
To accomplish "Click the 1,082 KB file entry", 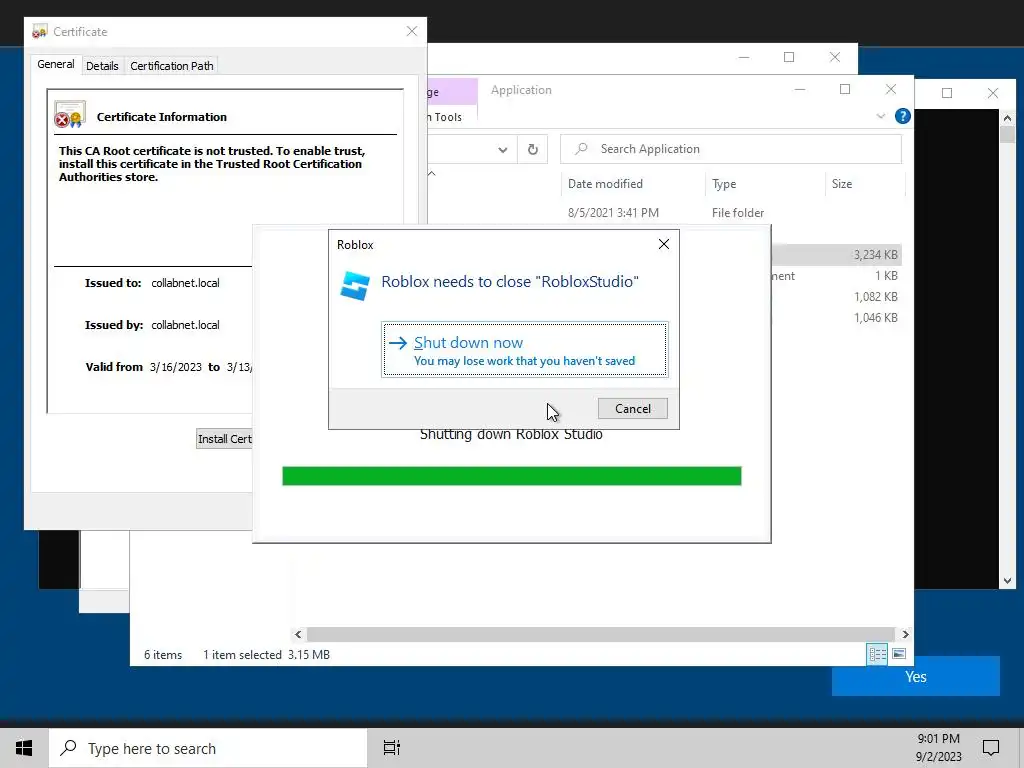I will 876,296.
